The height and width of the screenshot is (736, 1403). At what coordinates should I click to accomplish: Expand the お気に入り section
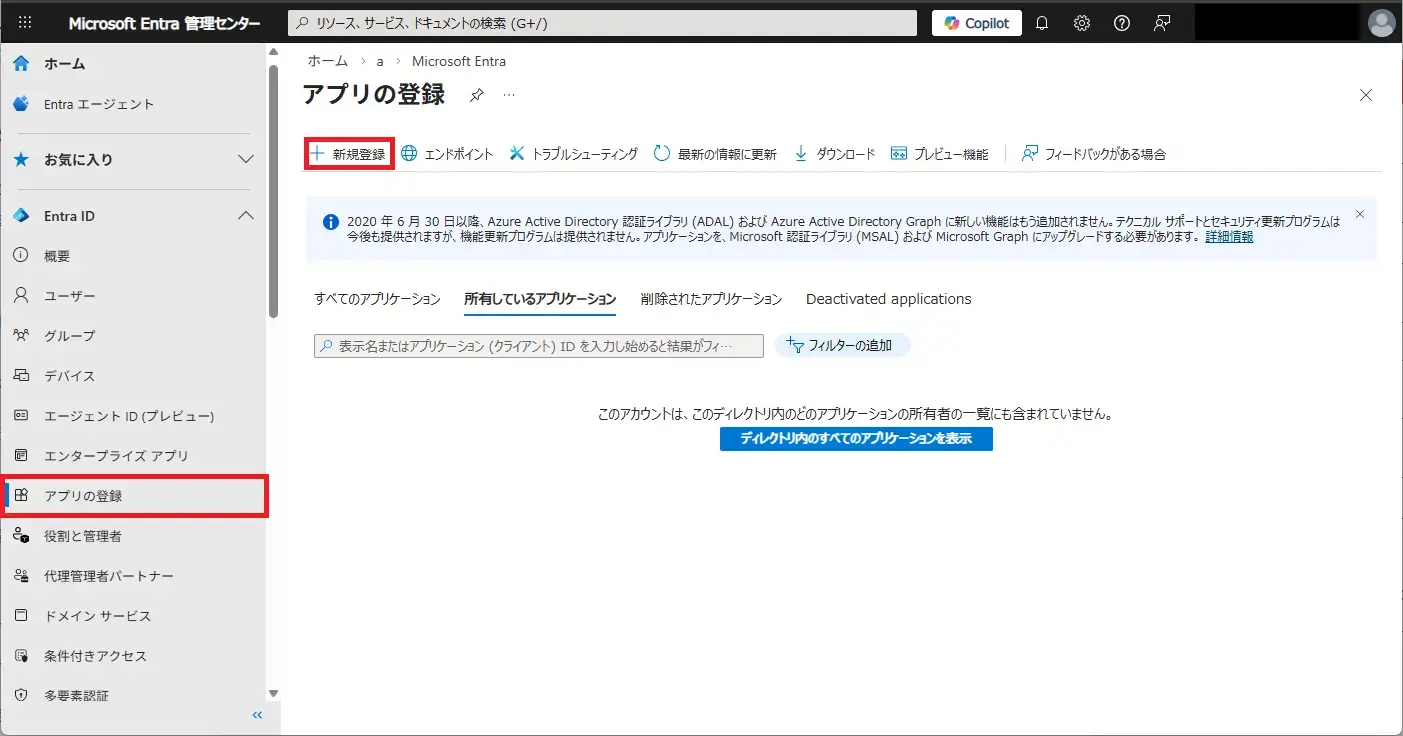pyautogui.click(x=245, y=159)
